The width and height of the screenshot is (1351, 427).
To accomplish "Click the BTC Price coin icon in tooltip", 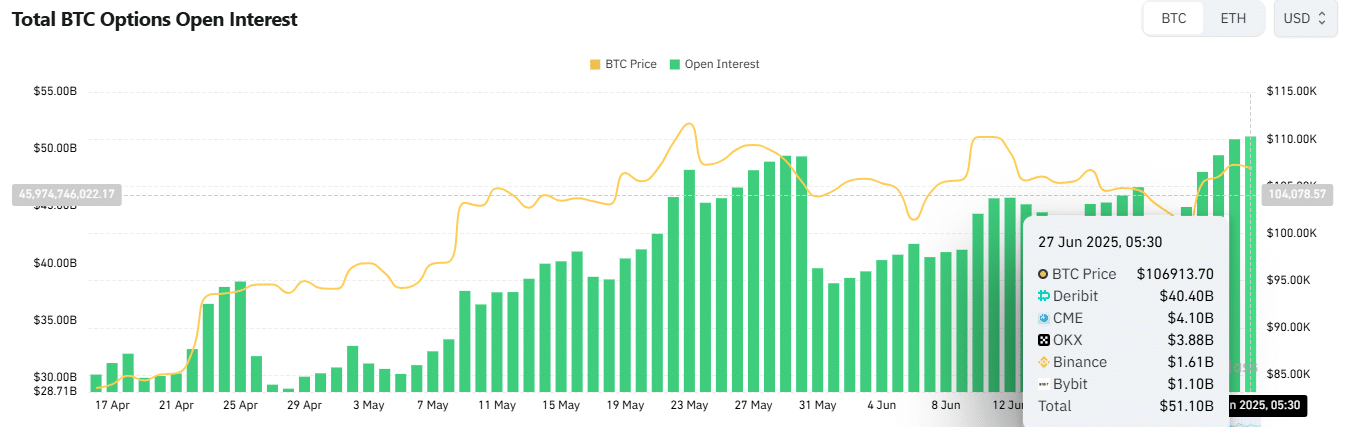I will [1044, 274].
